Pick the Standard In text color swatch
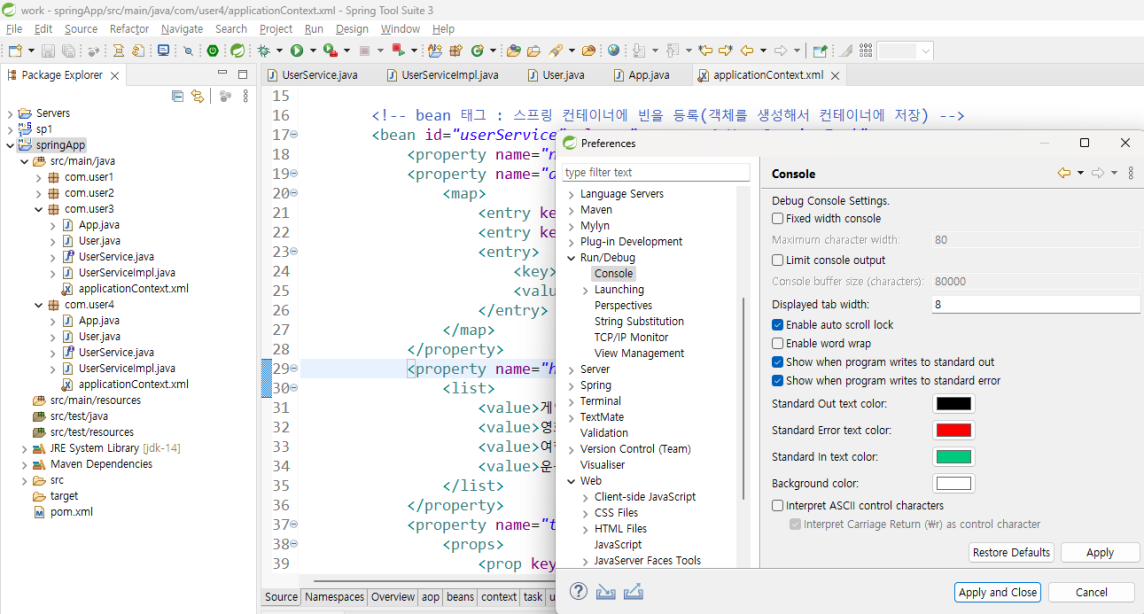The image size is (1144, 614). pyautogui.click(x=954, y=456)
